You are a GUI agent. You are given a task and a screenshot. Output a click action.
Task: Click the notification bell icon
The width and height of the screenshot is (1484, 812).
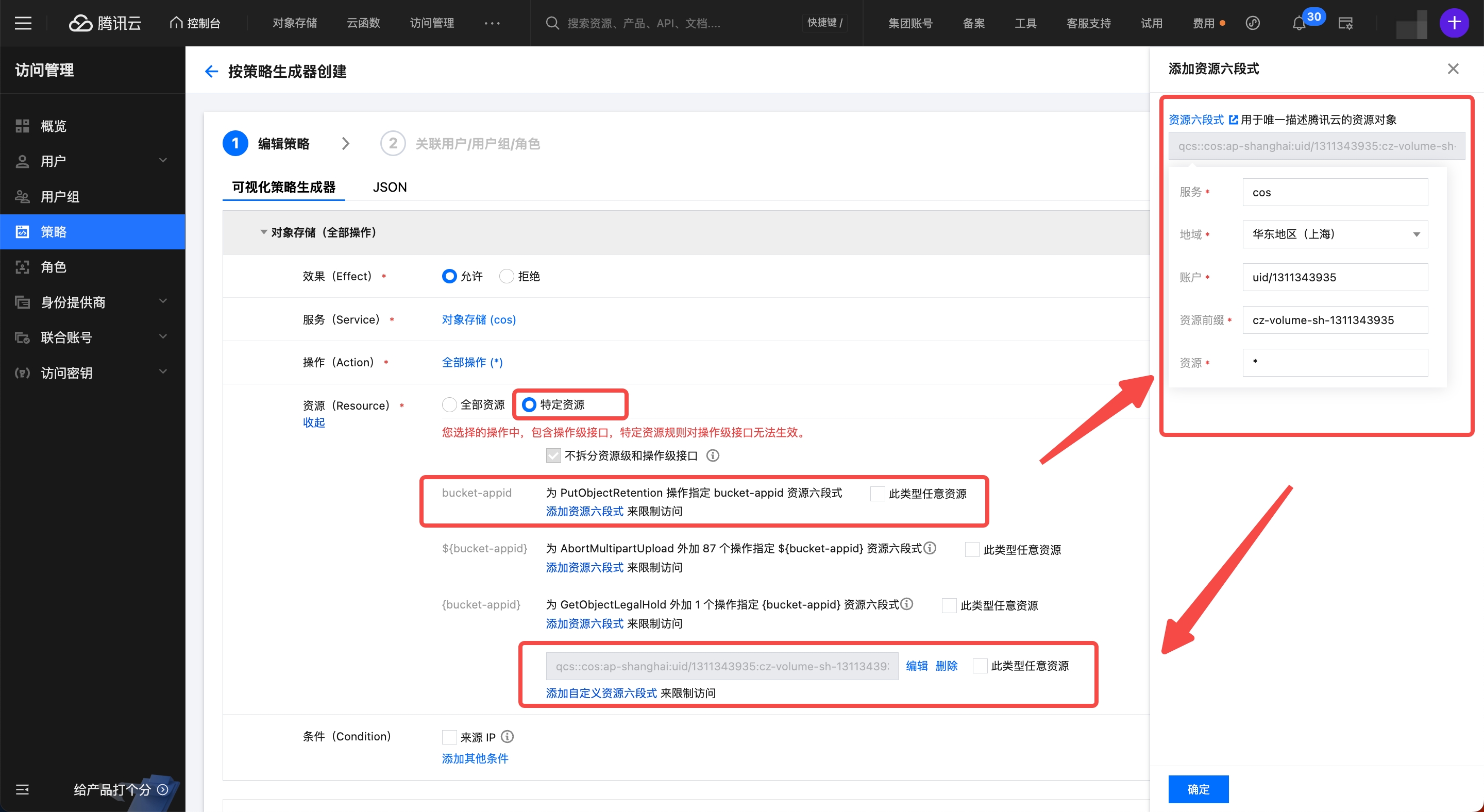[1298, 24]
